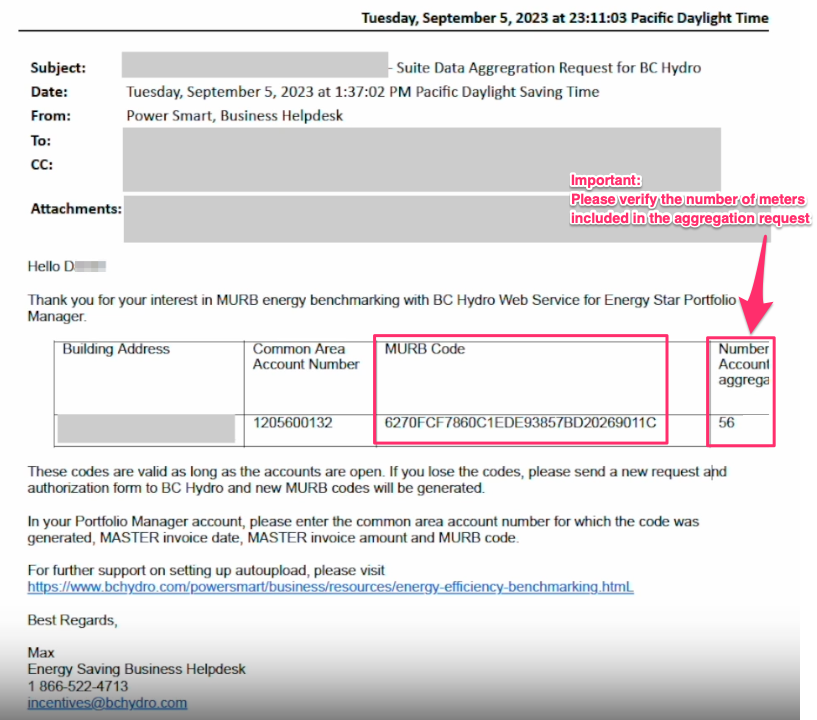The image size is (817, 720).
Task: Click the account number 1205600132 cell
Action: point(292,423)
